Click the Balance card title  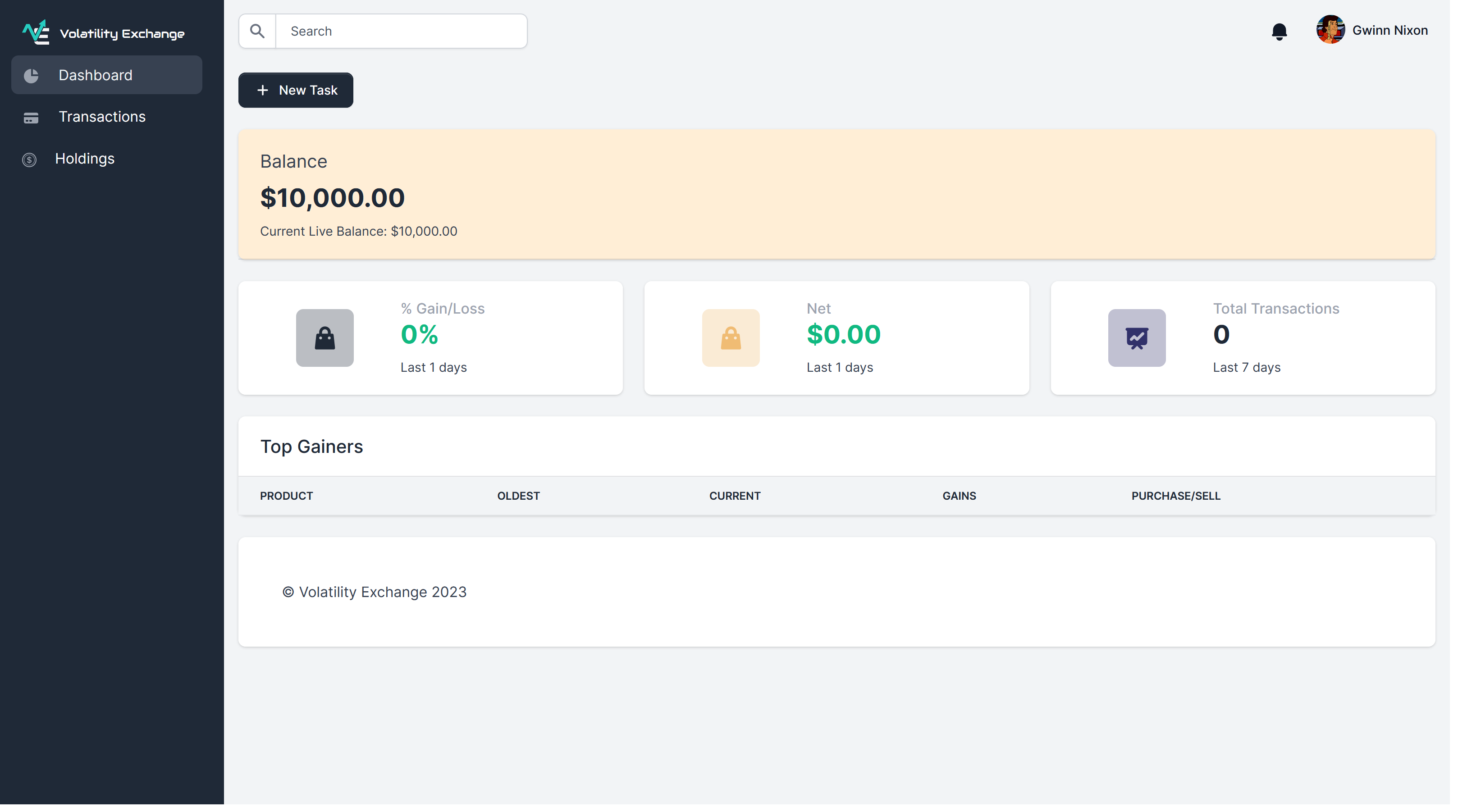(x=295, y=162)
